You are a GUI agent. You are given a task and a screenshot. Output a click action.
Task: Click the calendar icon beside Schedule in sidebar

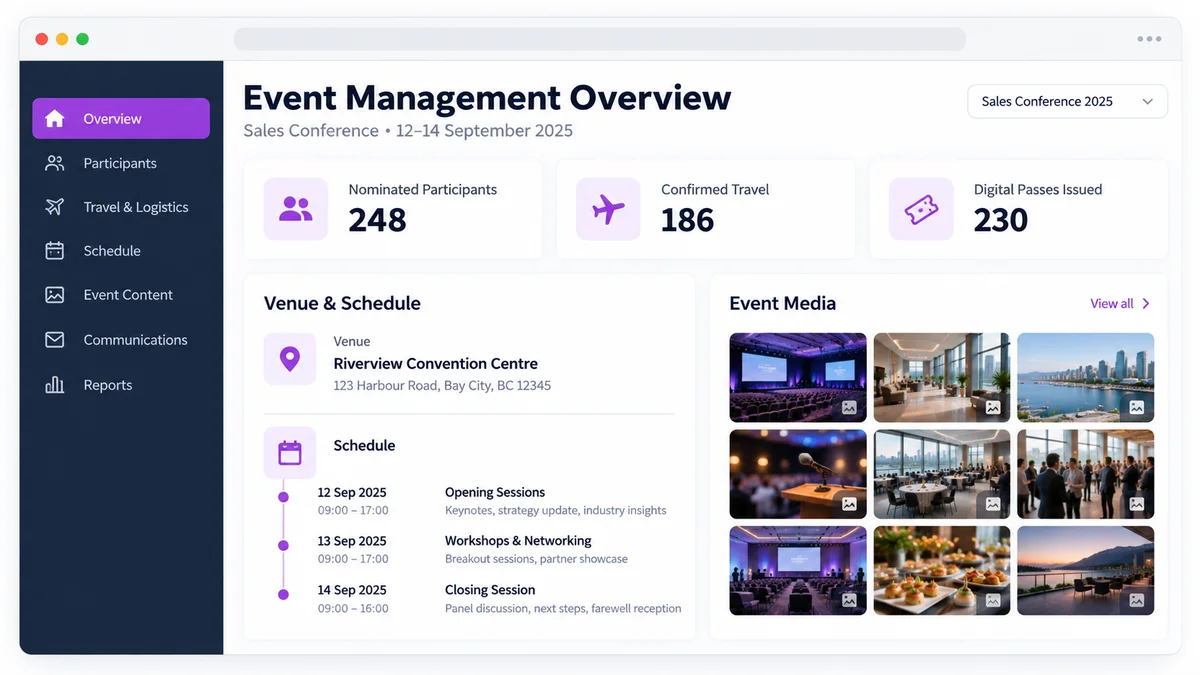55,251
